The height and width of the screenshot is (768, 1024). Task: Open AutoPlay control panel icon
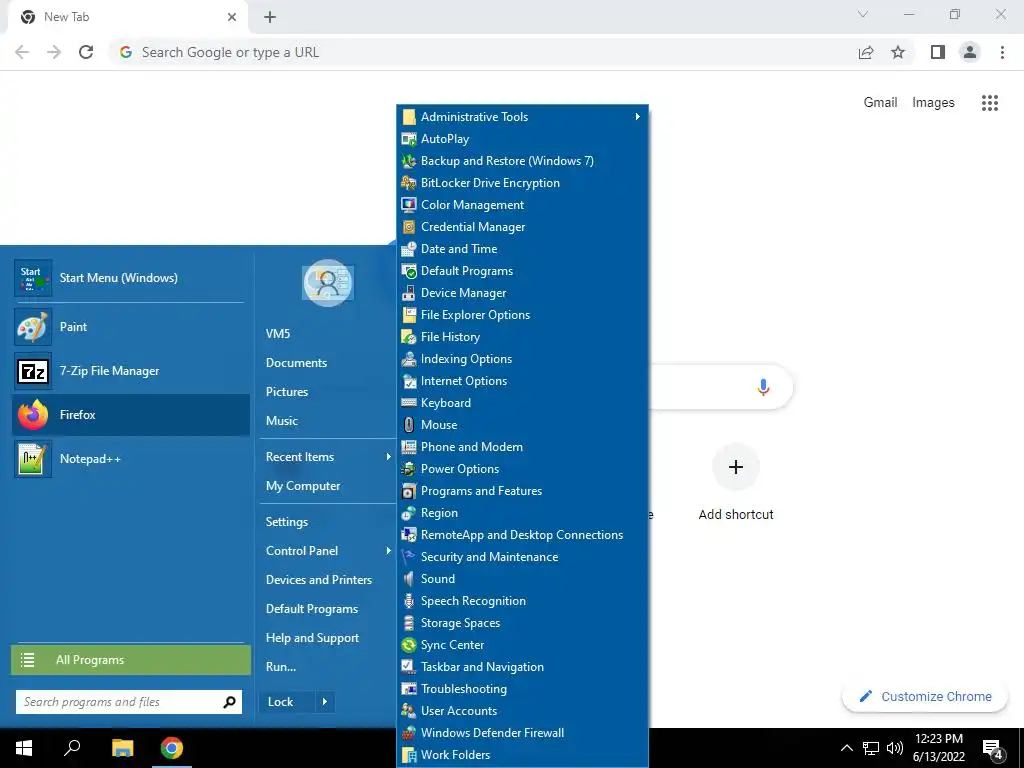(409, 139)
